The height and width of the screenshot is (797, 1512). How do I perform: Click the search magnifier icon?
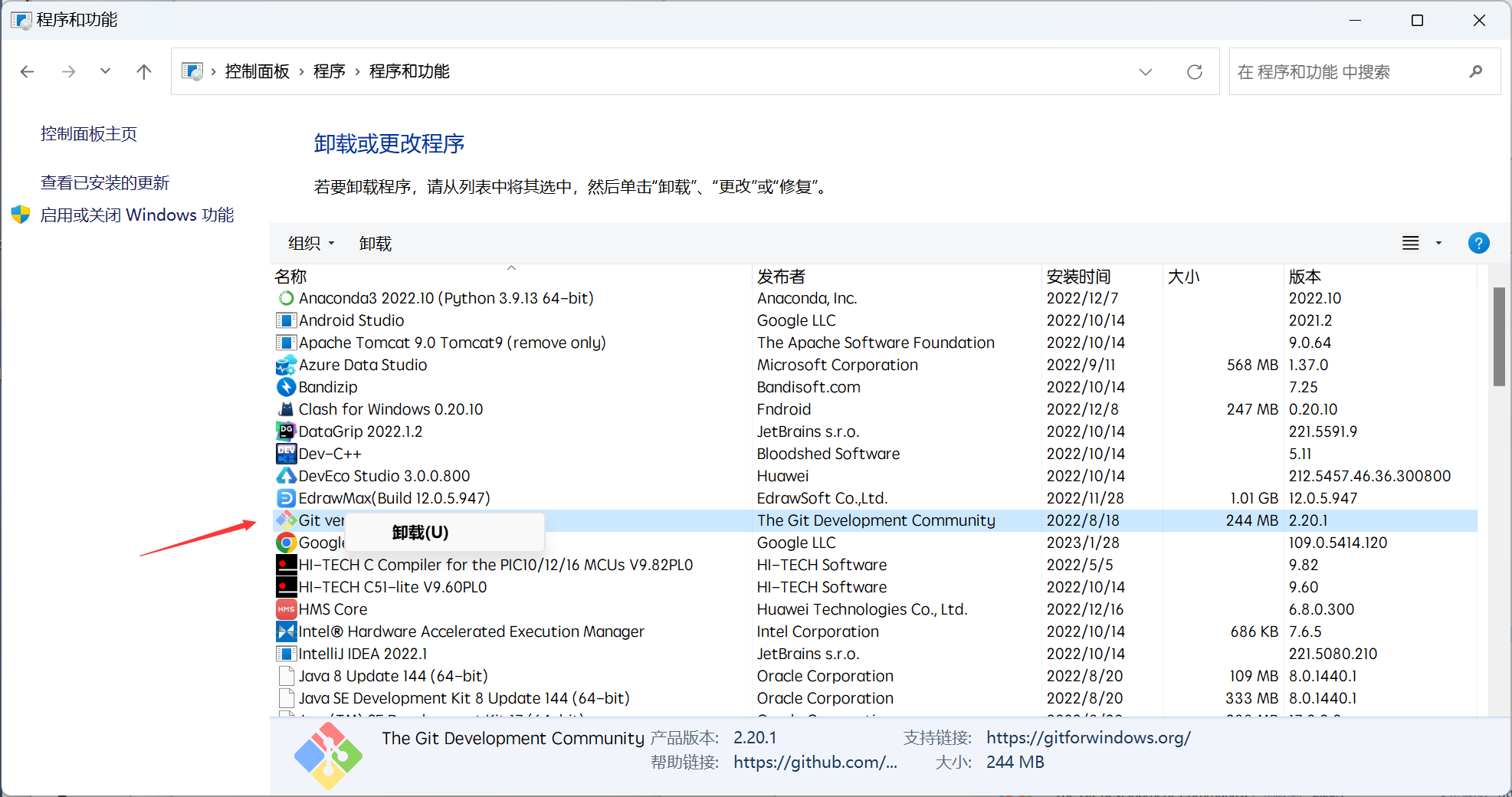point(1476,71)
